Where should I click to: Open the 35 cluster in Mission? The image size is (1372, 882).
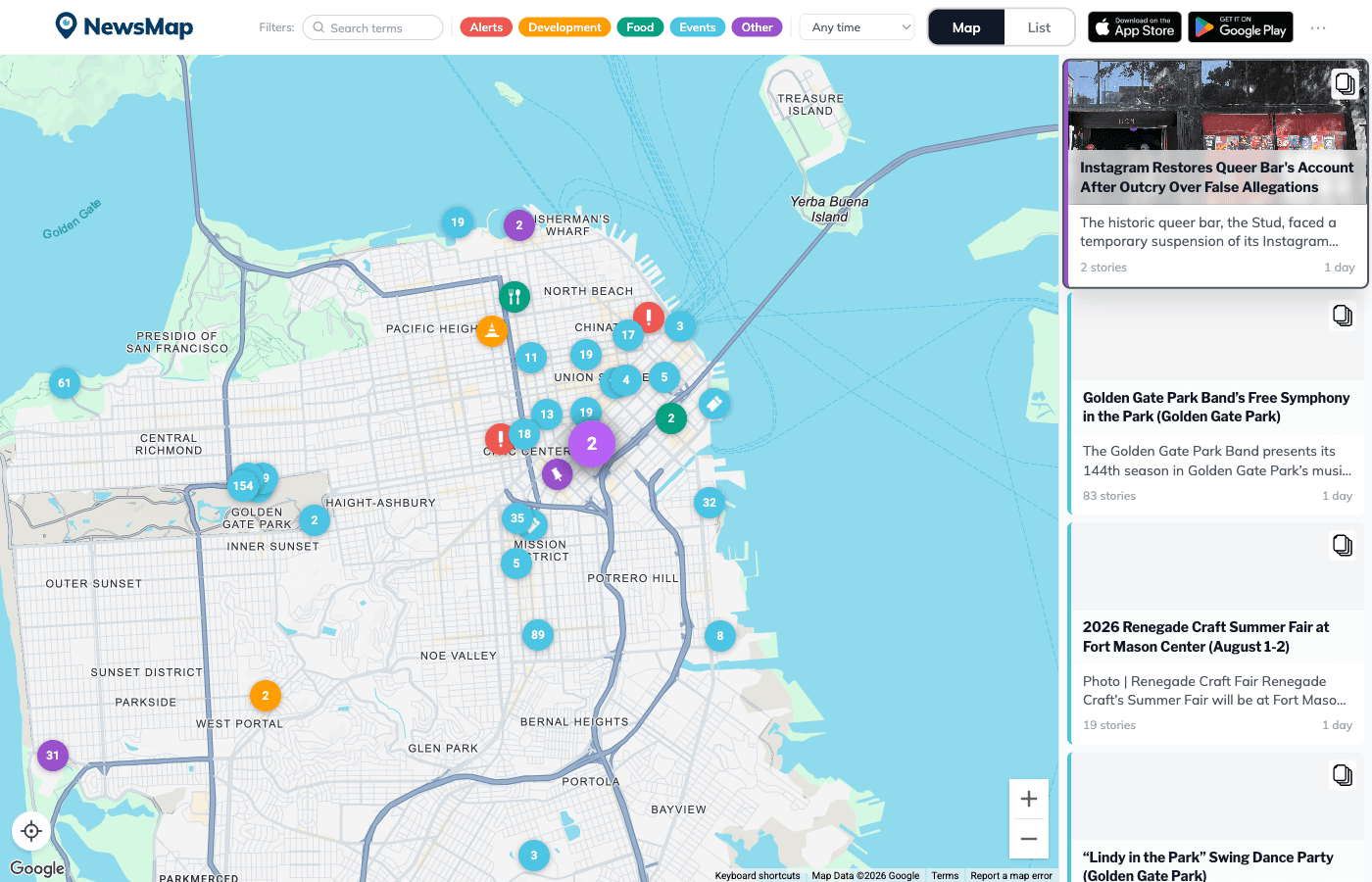click(x=517, y=518)
